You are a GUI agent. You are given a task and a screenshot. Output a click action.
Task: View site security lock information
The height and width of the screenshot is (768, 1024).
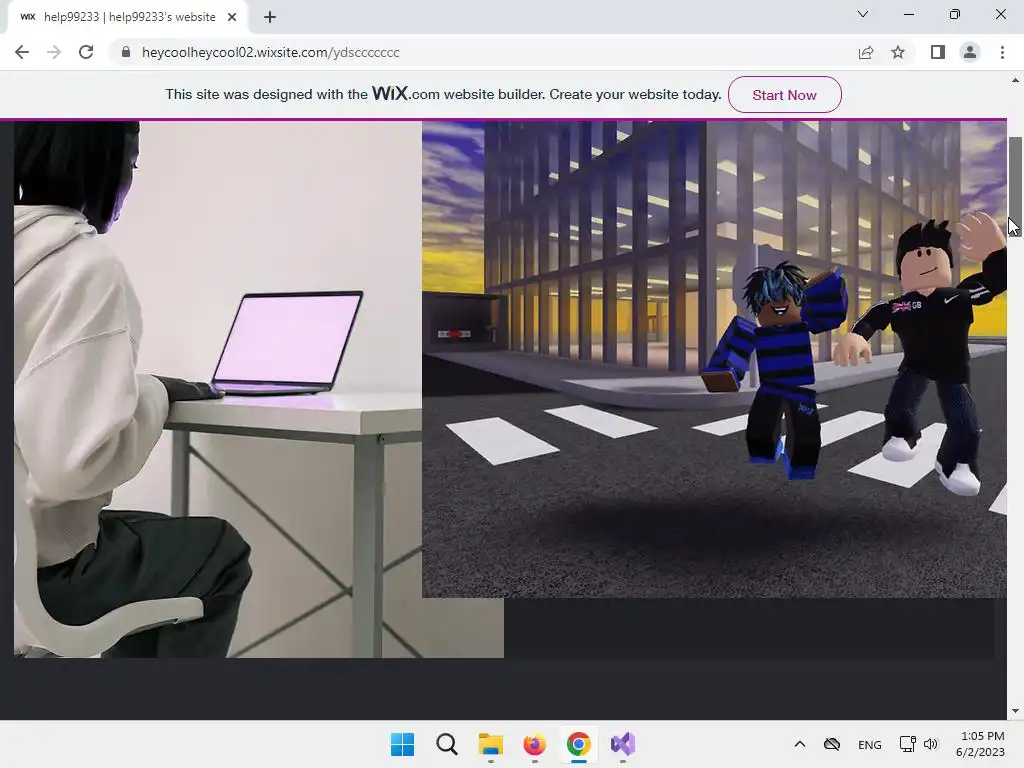126,52
